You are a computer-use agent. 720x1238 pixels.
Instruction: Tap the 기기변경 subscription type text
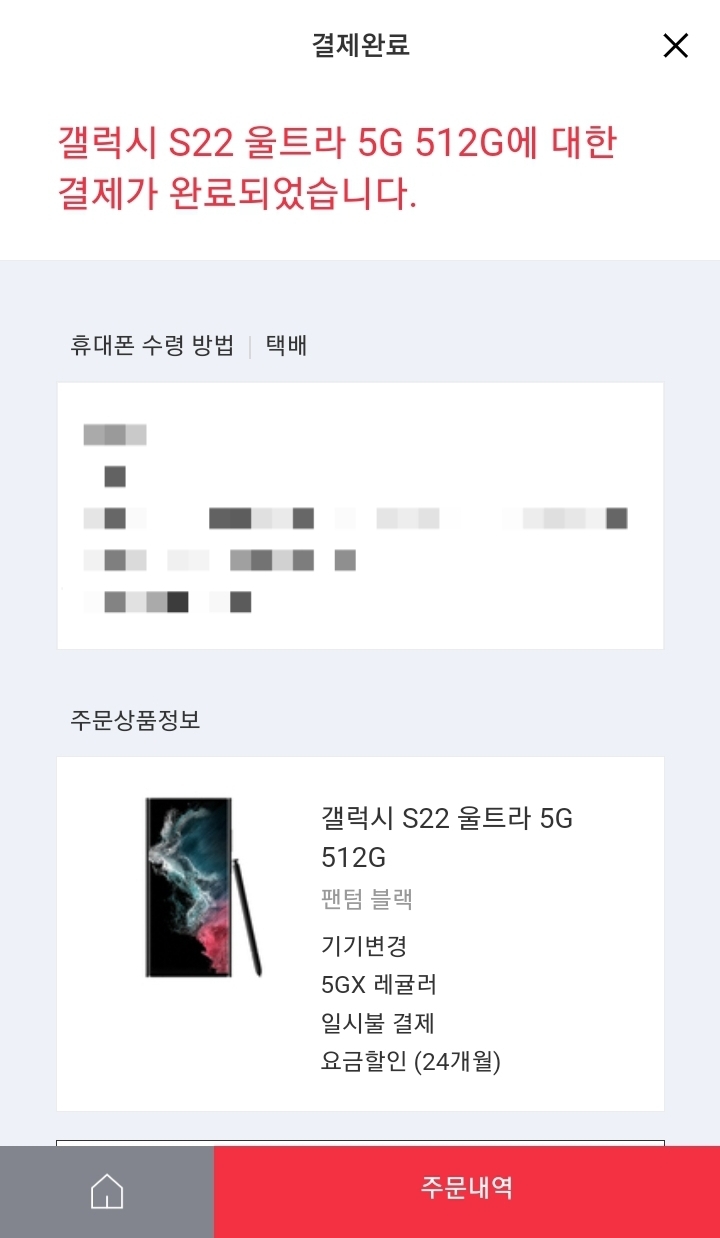364,946
